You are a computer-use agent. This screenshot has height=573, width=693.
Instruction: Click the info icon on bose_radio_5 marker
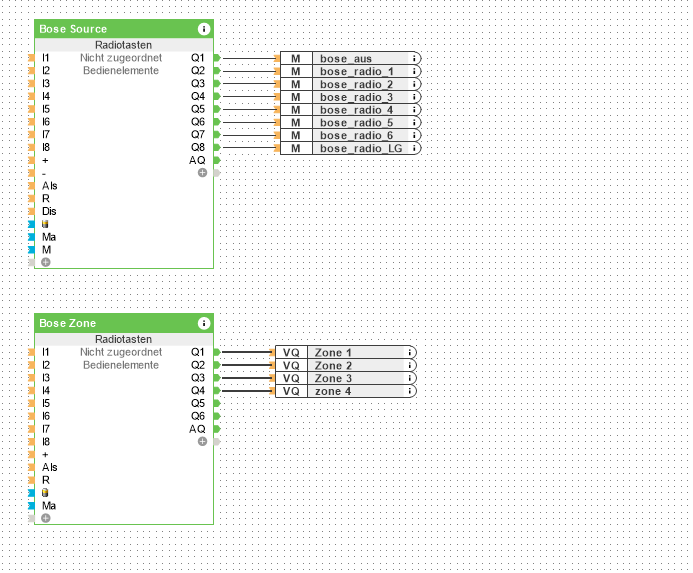click(x=414, y=122)
